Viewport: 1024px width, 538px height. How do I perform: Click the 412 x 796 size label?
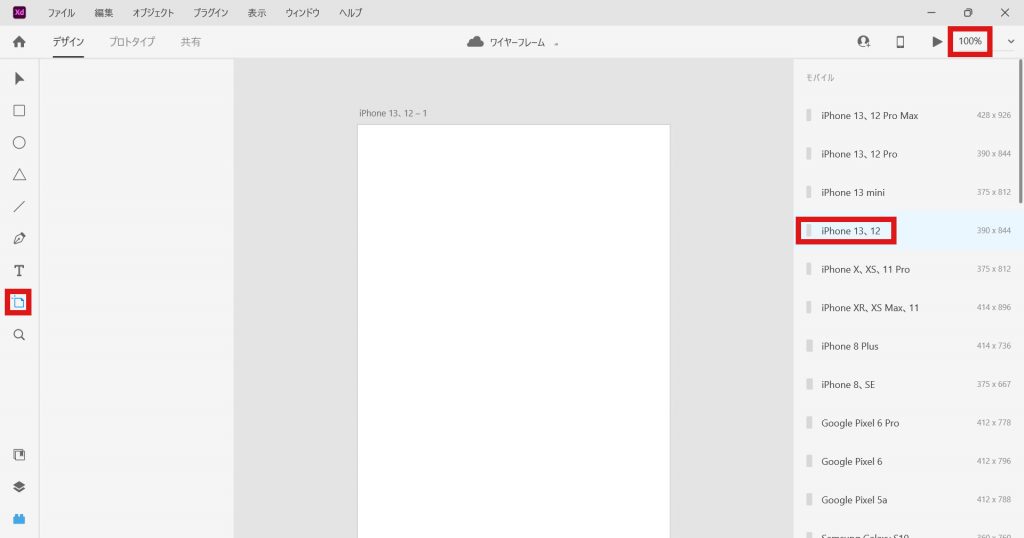pyautogui.click(x=993, y=461)
